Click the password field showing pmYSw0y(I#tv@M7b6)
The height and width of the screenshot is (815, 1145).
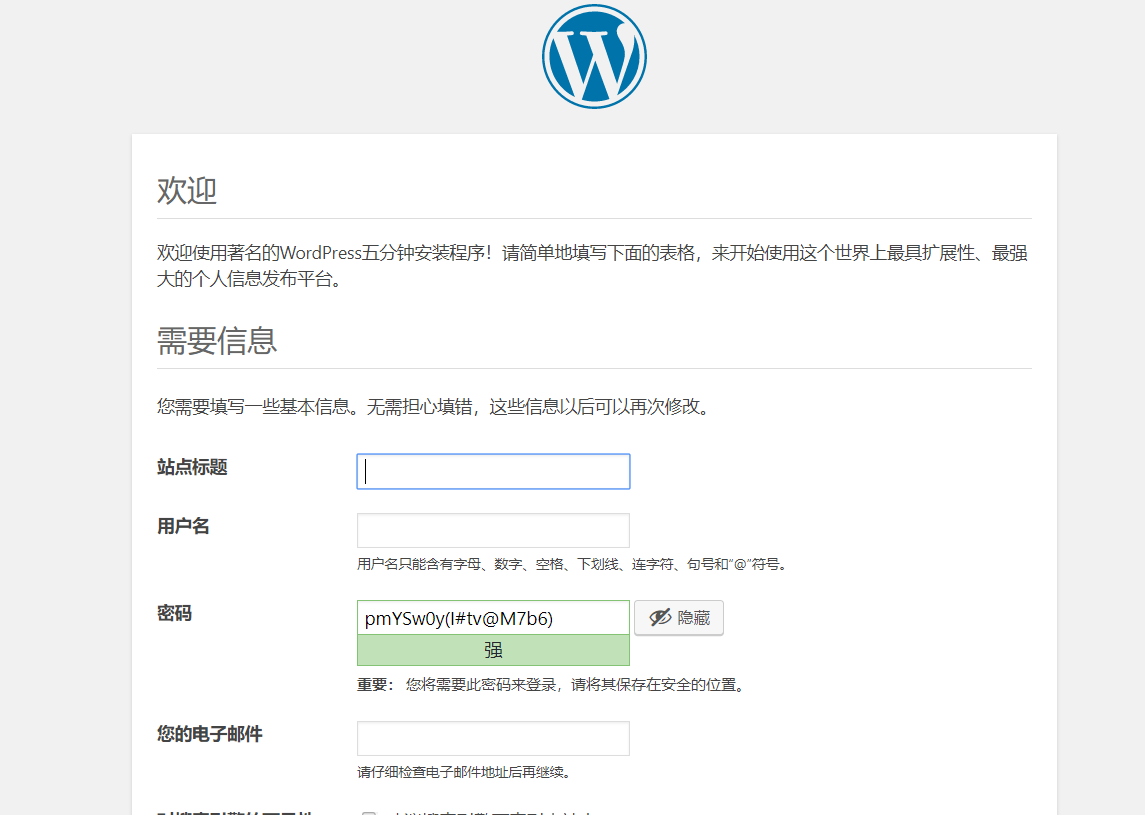pyautogui.click(x=493, y=618)
